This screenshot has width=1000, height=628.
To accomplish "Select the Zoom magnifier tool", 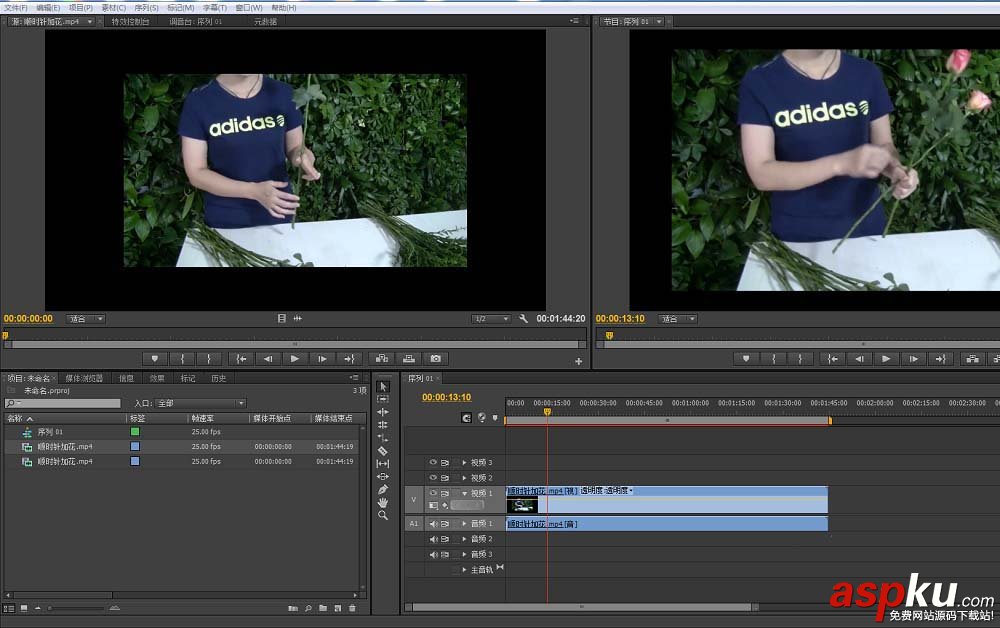I will [383, 515].
